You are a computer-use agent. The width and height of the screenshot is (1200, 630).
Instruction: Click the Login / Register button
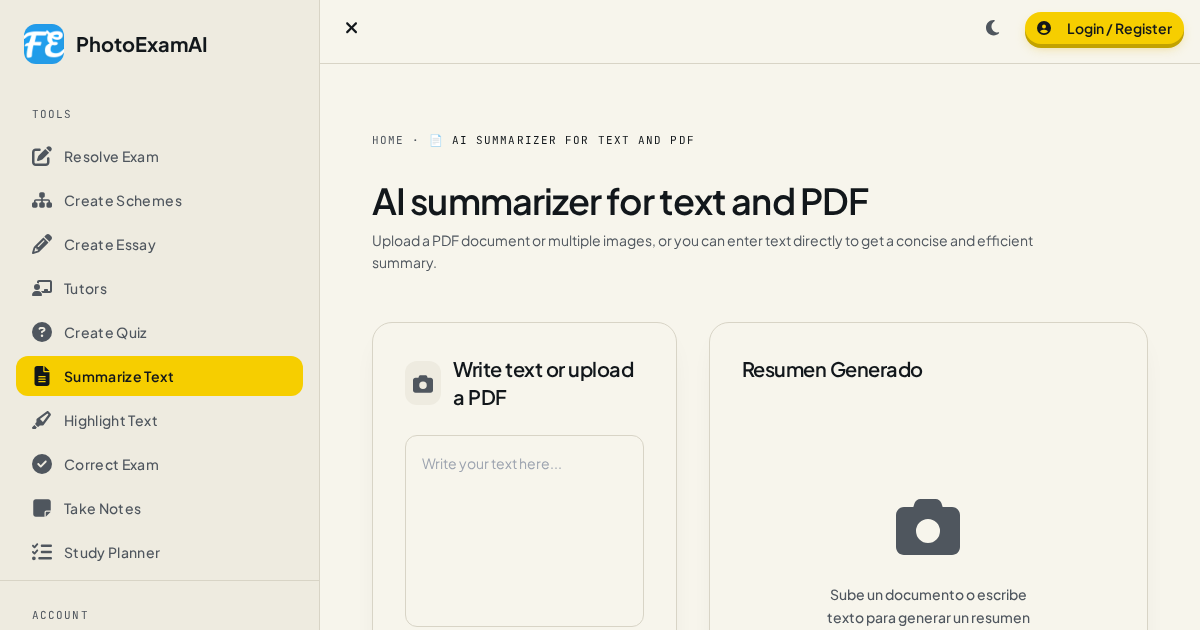(x=1104, y=29)
